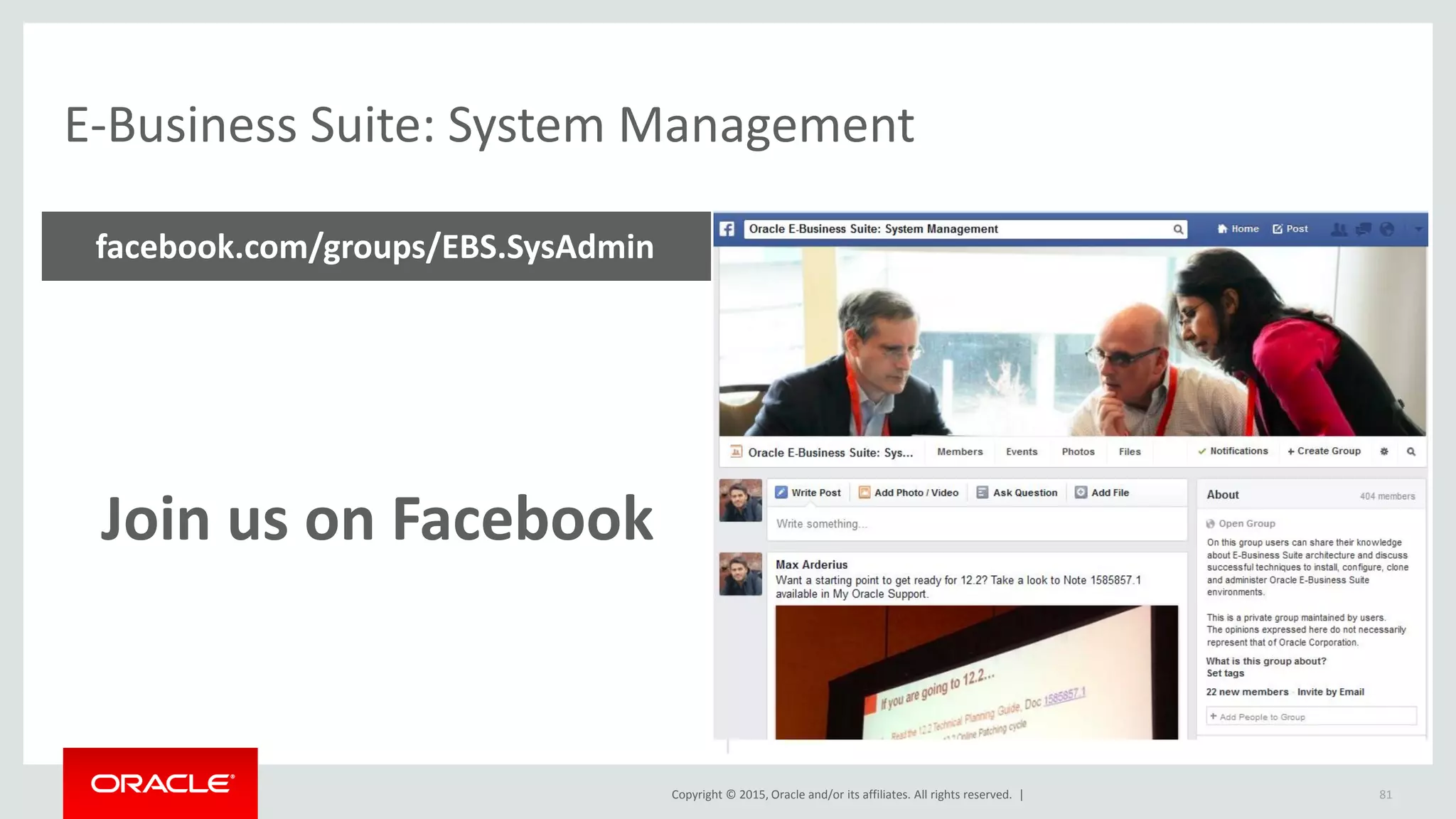The height and width of the screenshot is (819, 1456).
Task: Click the 404 members link
Action: coord(1387,496)
